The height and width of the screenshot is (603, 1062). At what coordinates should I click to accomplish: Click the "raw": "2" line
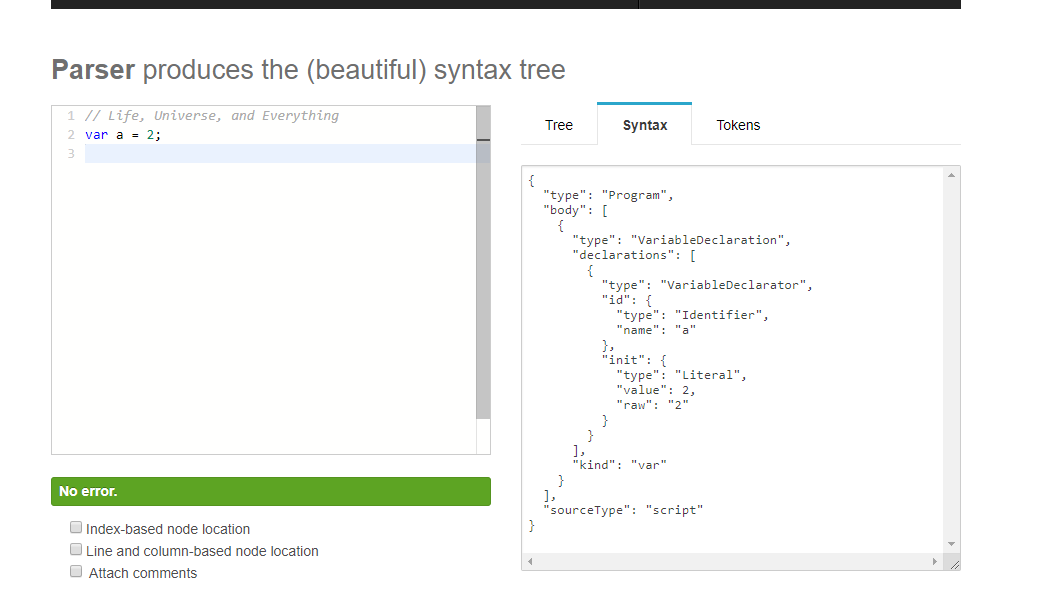coord(652,404)
